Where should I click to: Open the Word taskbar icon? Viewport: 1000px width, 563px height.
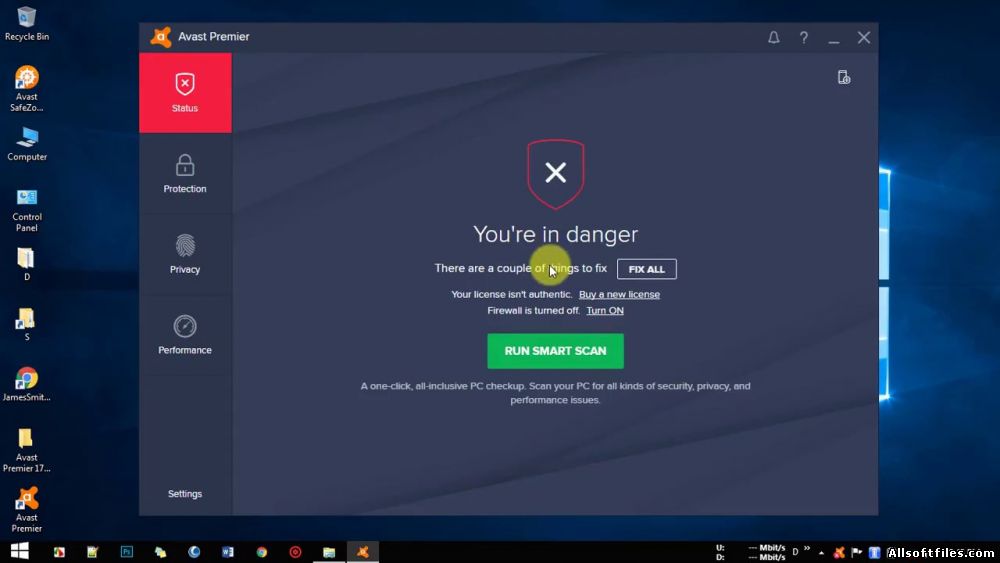(228, 552)
